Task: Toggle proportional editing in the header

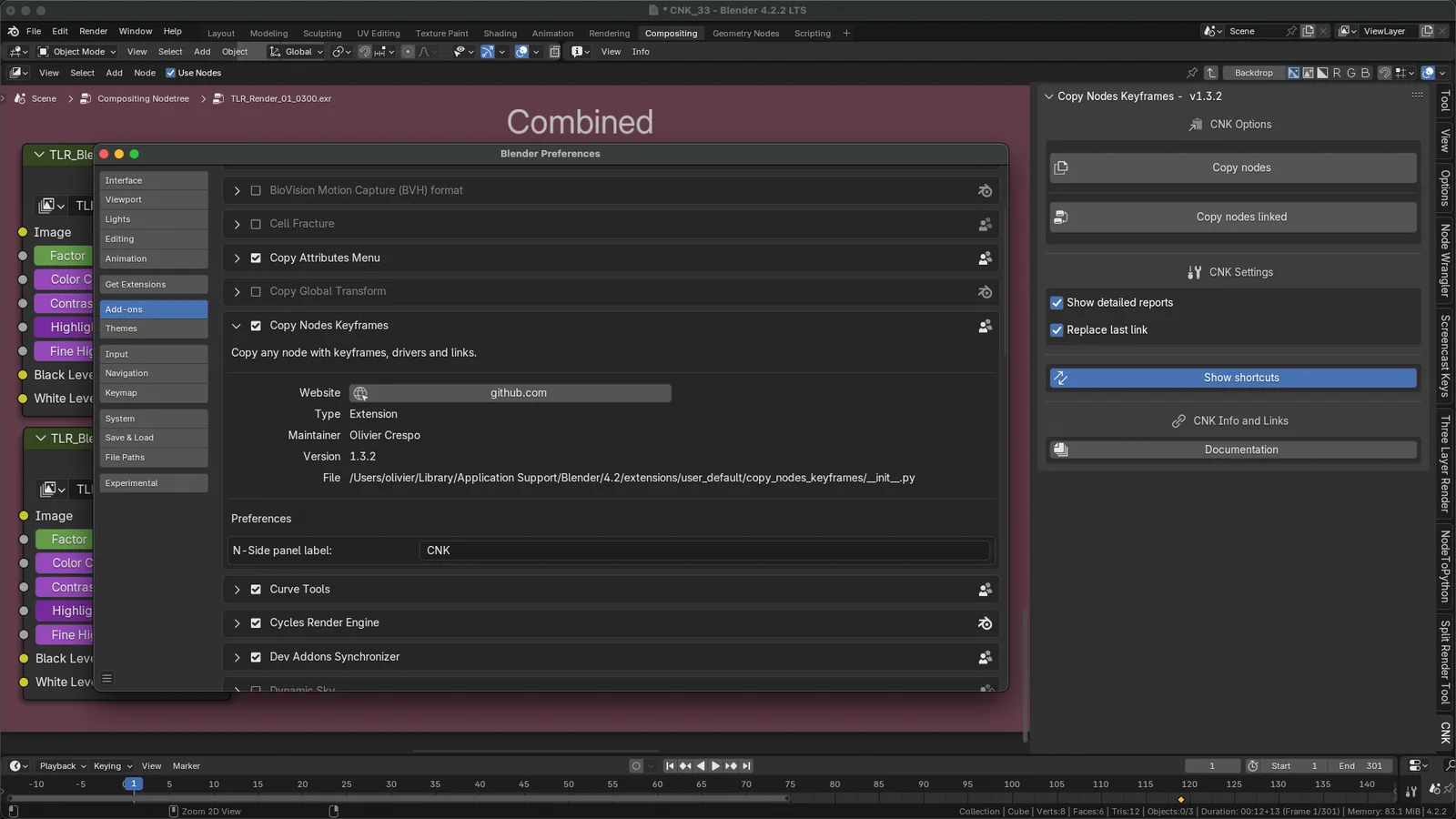Action: pos(409,52)
